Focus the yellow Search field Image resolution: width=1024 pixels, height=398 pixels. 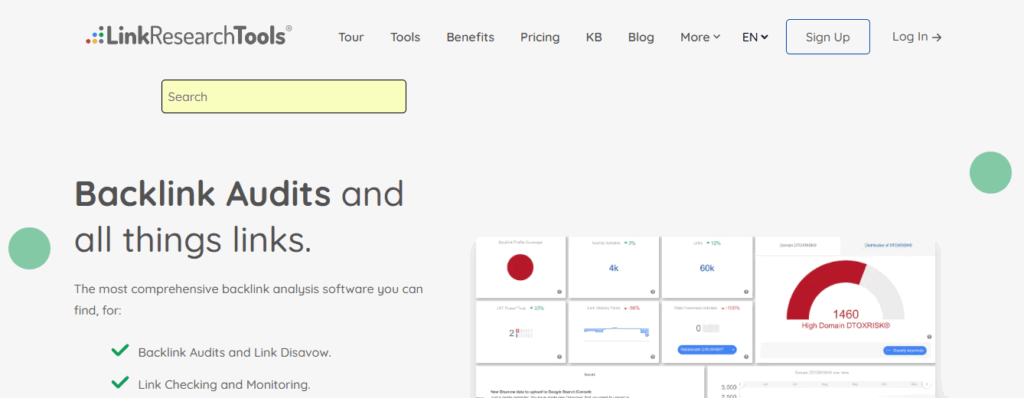pos(284,97)
